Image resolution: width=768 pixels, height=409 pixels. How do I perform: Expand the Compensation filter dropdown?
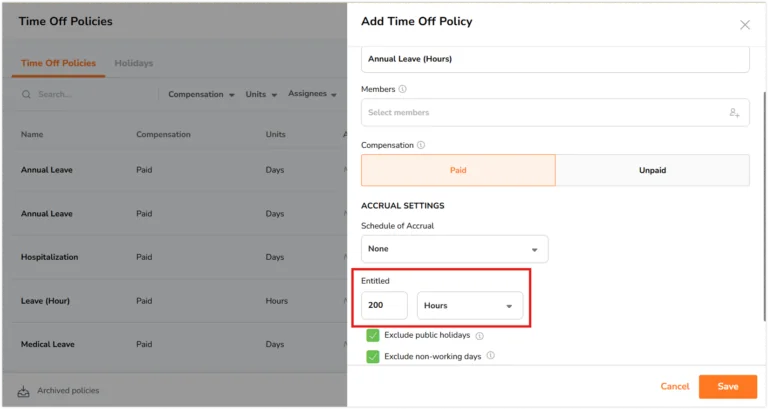201,94
